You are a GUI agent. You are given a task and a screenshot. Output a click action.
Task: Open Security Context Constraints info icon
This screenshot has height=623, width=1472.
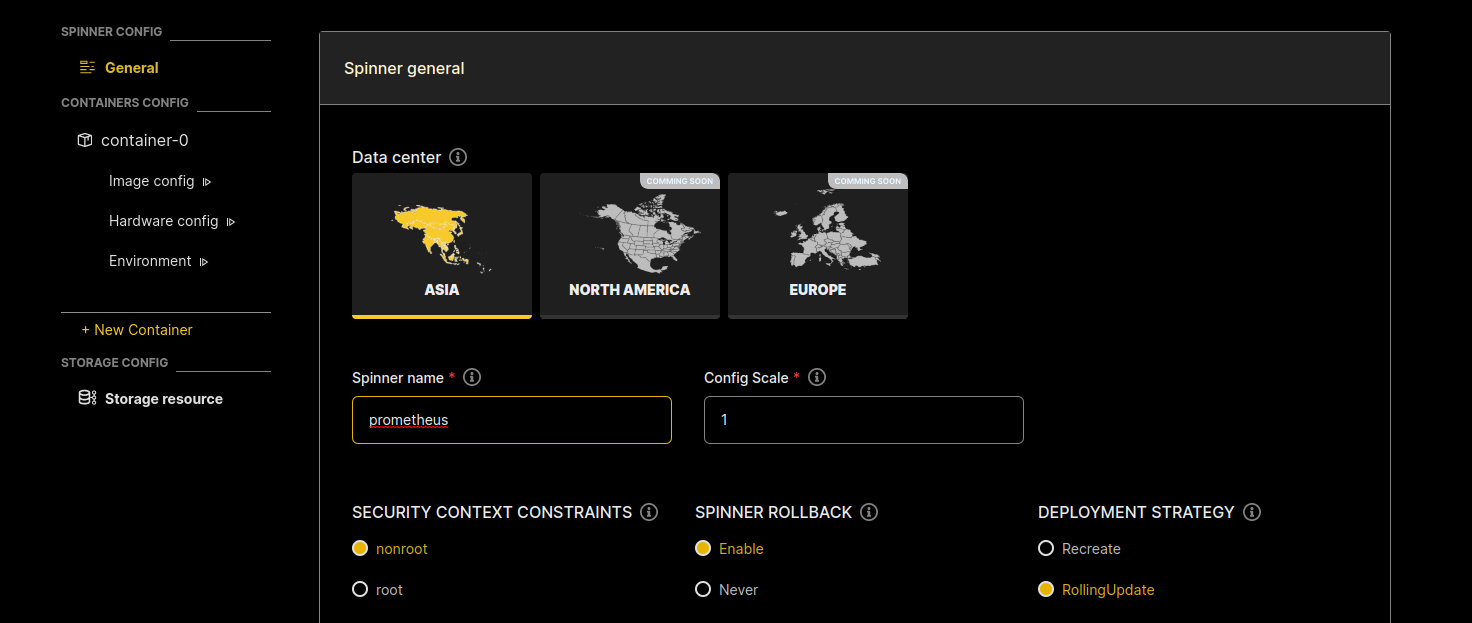[x=649, y=512]
